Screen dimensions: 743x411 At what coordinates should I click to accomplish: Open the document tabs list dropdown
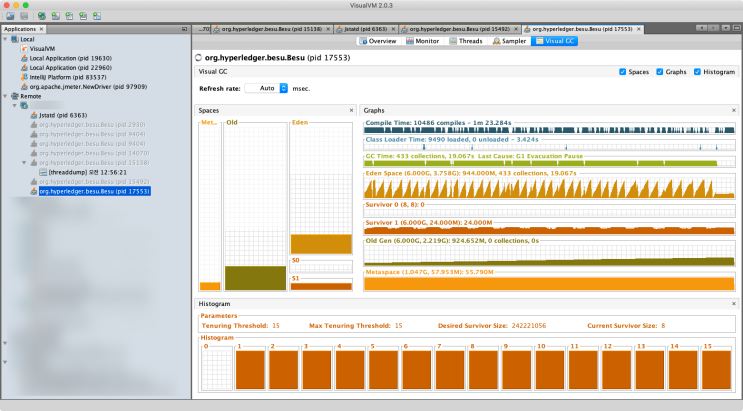[x=725, y=28]
